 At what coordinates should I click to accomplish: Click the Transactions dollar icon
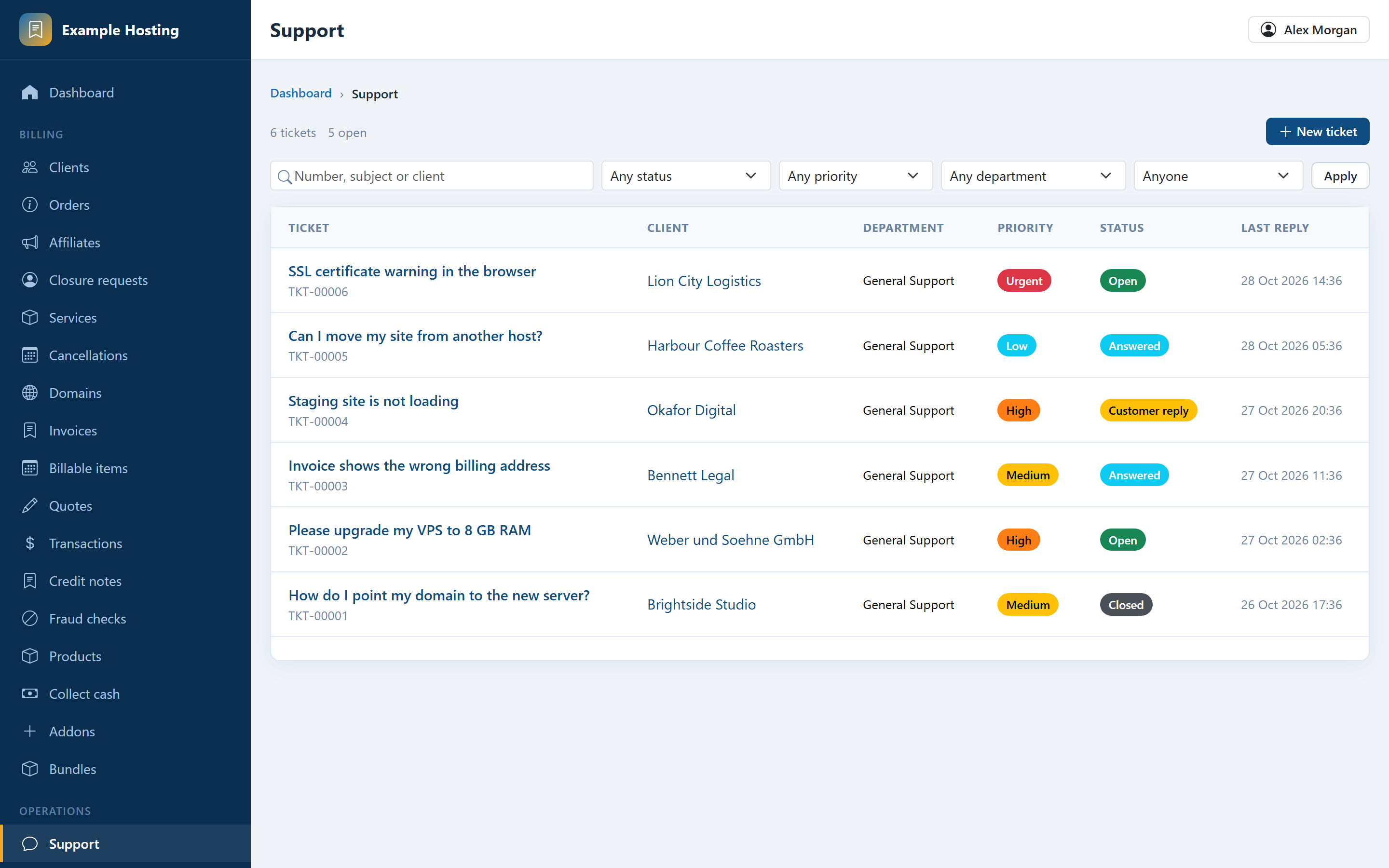[x=30, y=543]
